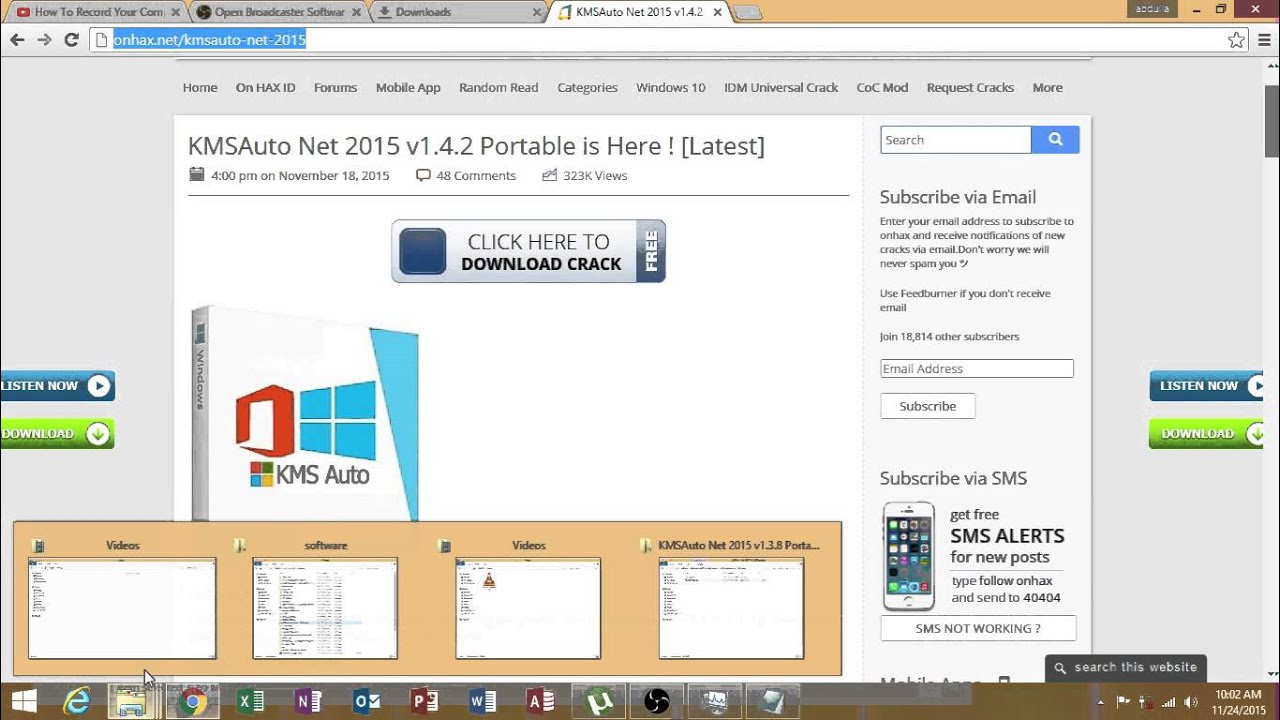
Task: Click the views chart icon
Action: pyautogui.click(x=549, y=175)
